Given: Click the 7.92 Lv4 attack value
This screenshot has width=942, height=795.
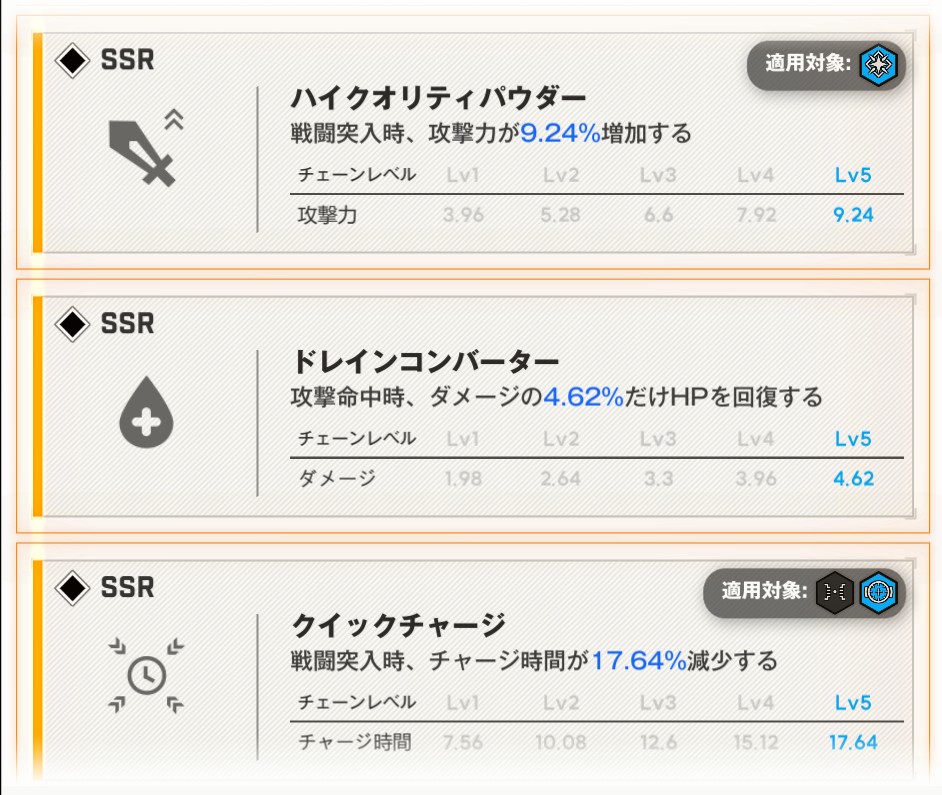Looking at the screenshot, I should coord(756,215).
